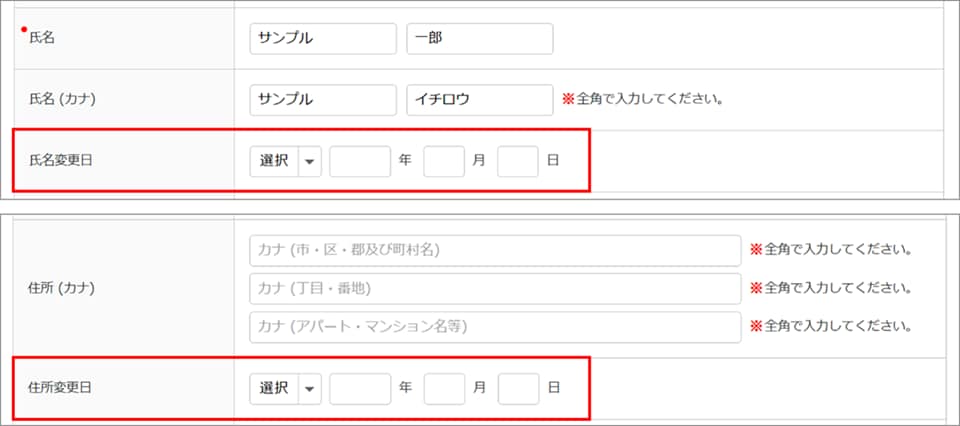The image size is (960, 426).
Task: Click the required 氏名 row label
Action: click(x=41, y=39)
